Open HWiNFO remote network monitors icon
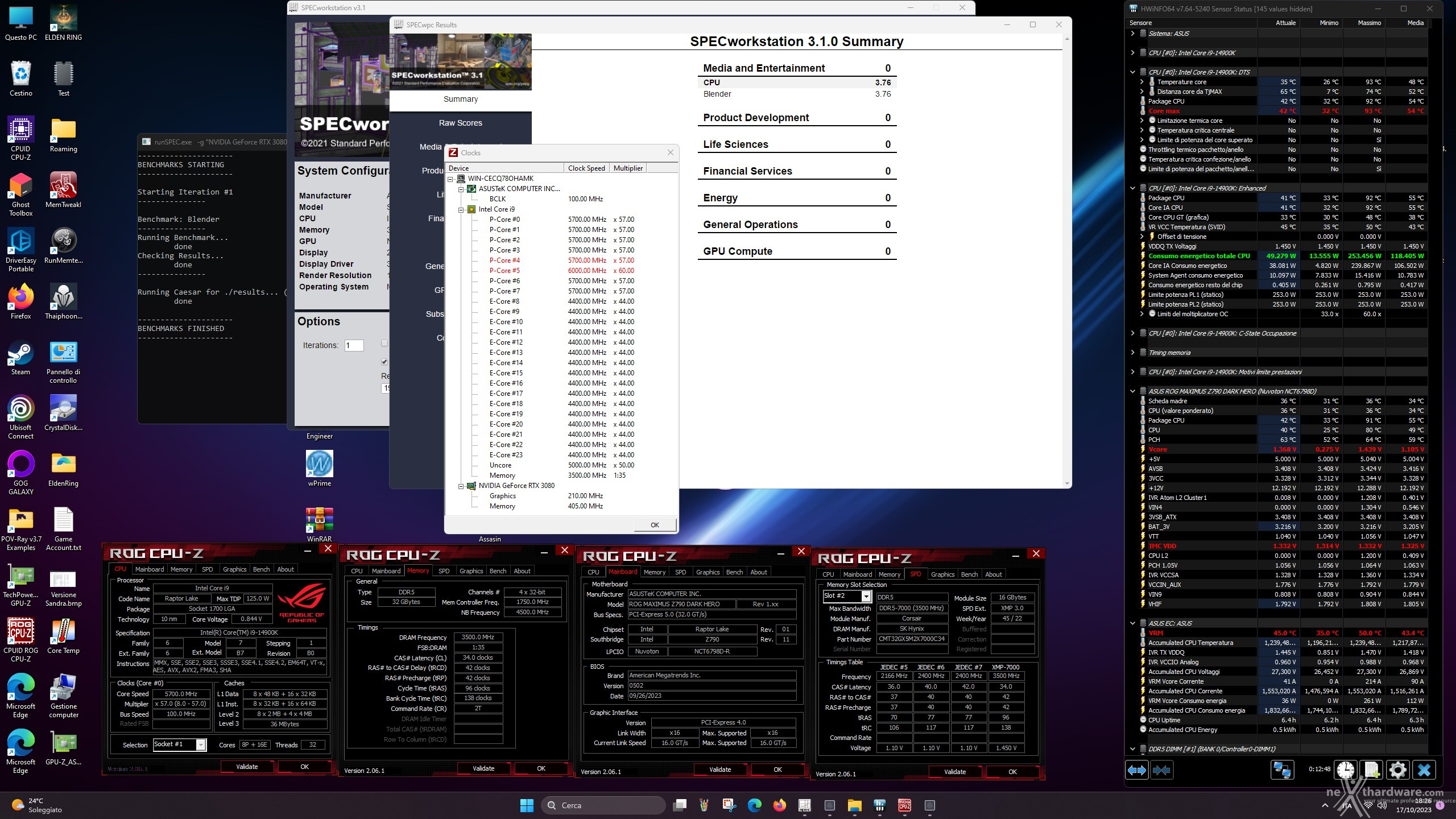Viewport: 1456px width, 819px height. pyautogui.click(x=1282, y=770)
